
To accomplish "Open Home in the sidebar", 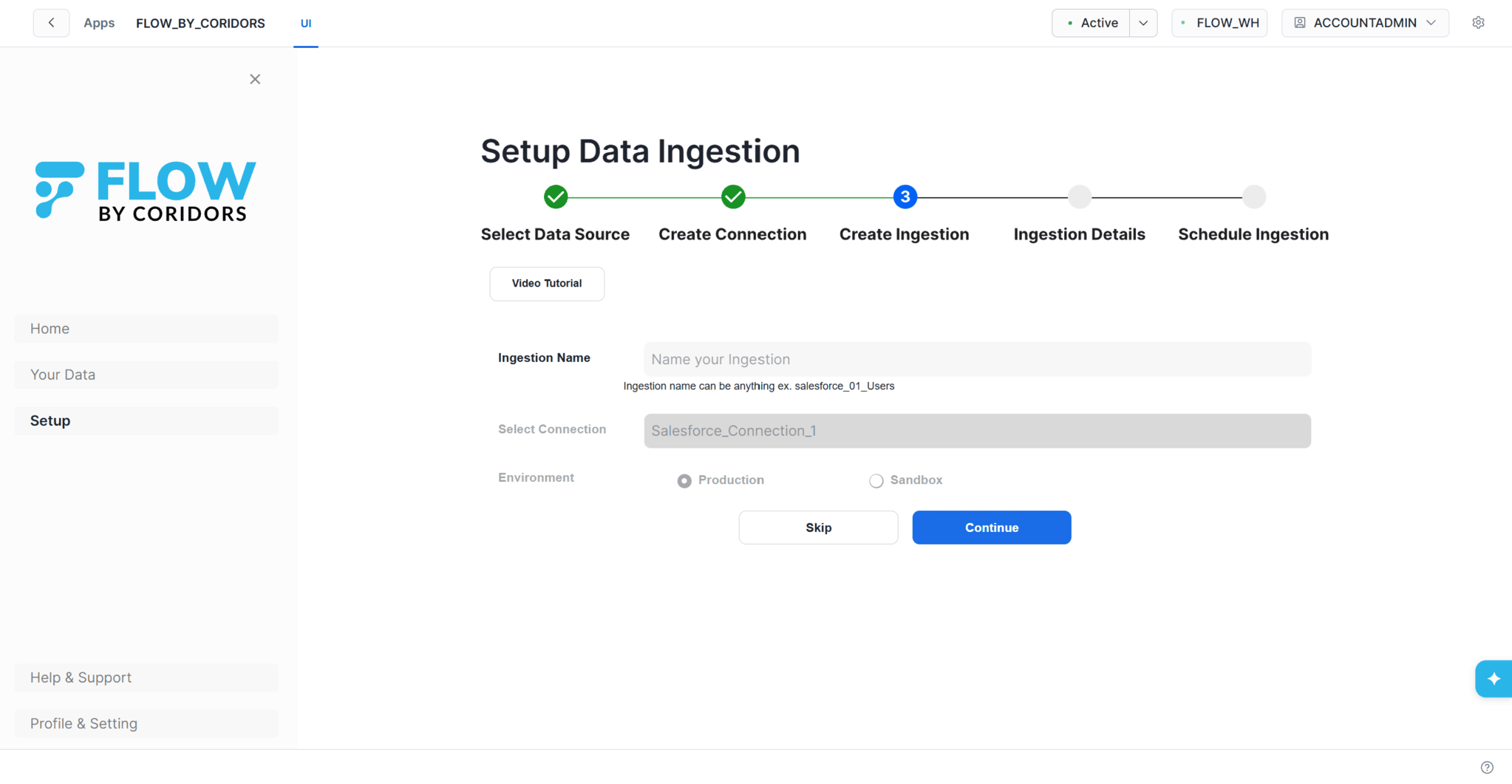I will point(146,329).
